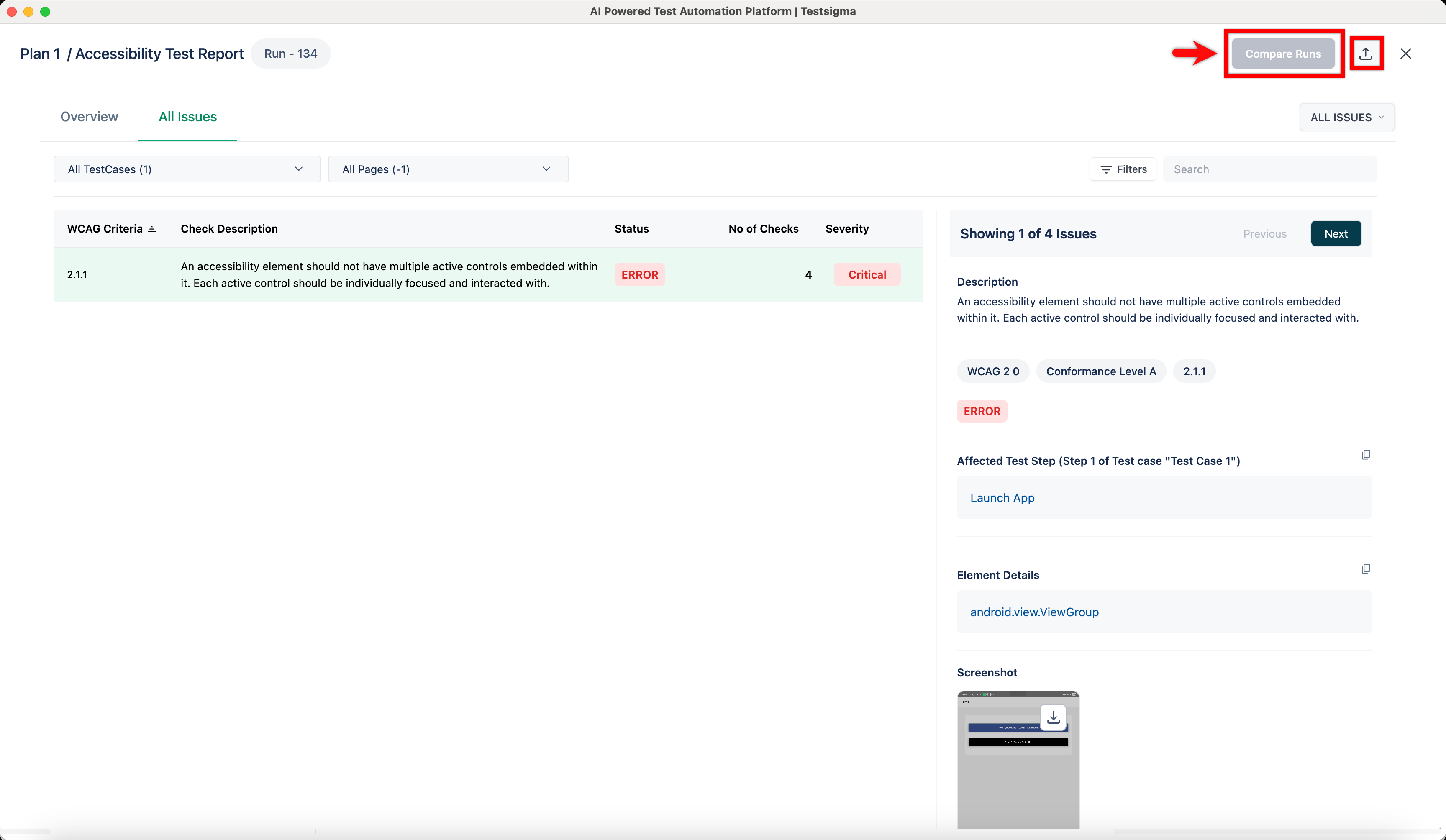1446x840 pixels.
Task: Click into the Search field
Action: pos(1269,169)
